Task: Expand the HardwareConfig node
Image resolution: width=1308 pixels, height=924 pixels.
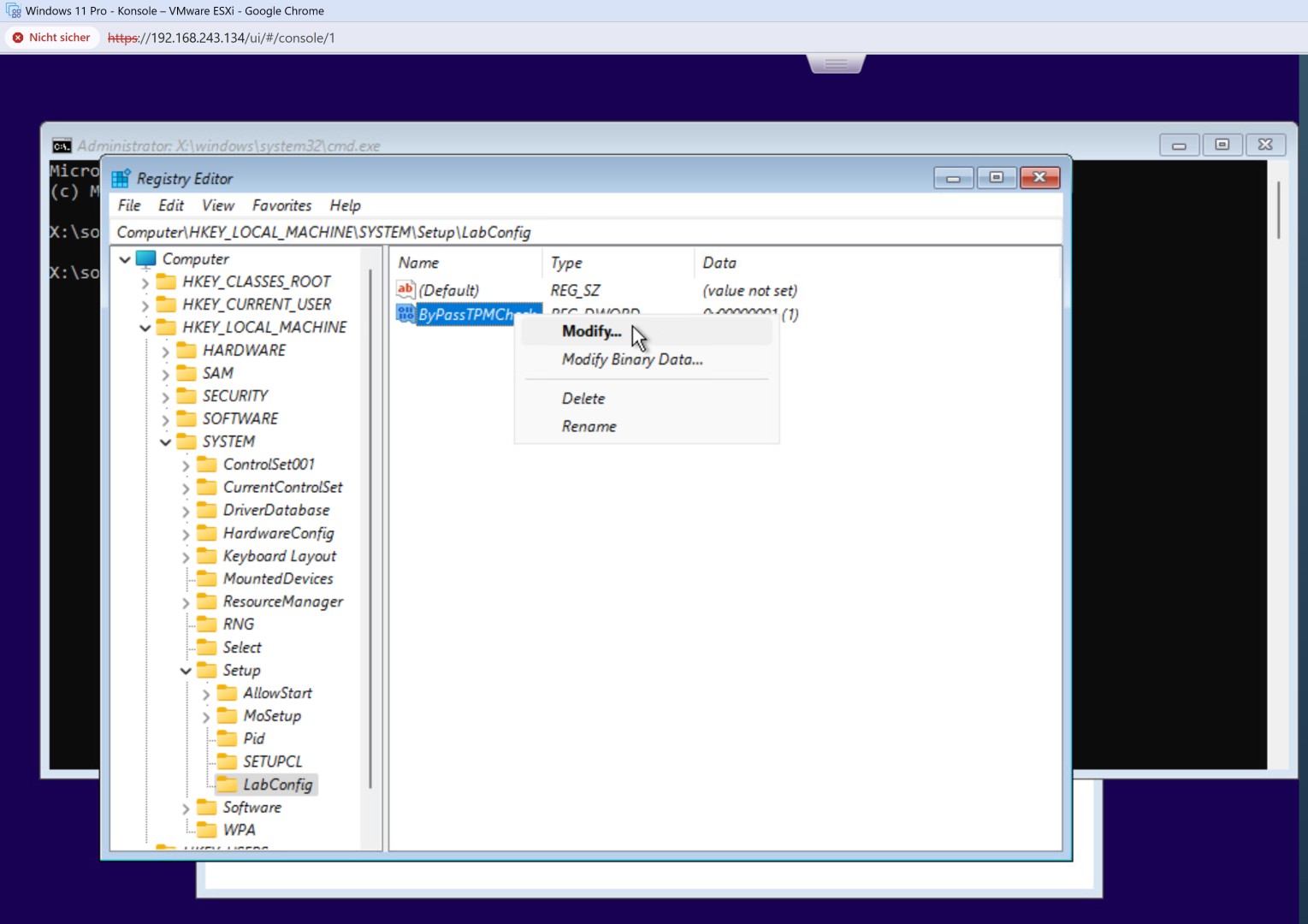Action: click(x=186, y=534)
